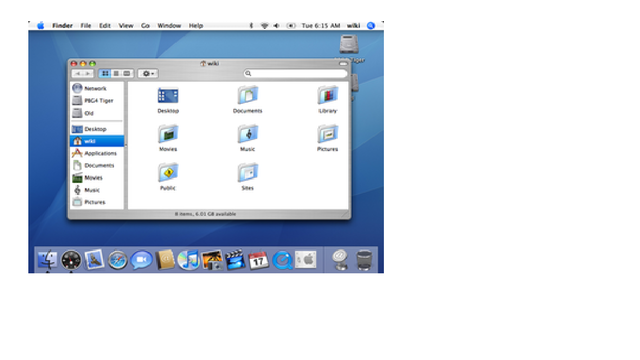Viewport: 640px width, 360px height.
Task: Open the File menu
Action: (x=86, y=26)
